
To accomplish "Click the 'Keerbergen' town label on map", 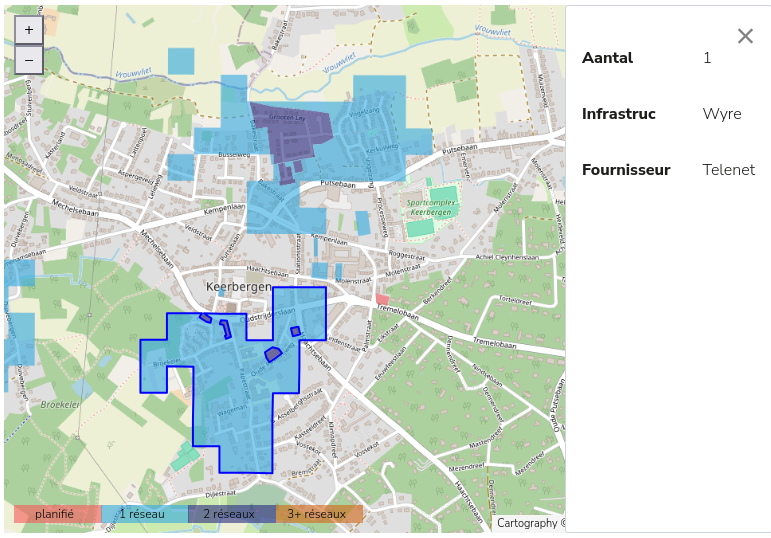I will tap(238, 287).
